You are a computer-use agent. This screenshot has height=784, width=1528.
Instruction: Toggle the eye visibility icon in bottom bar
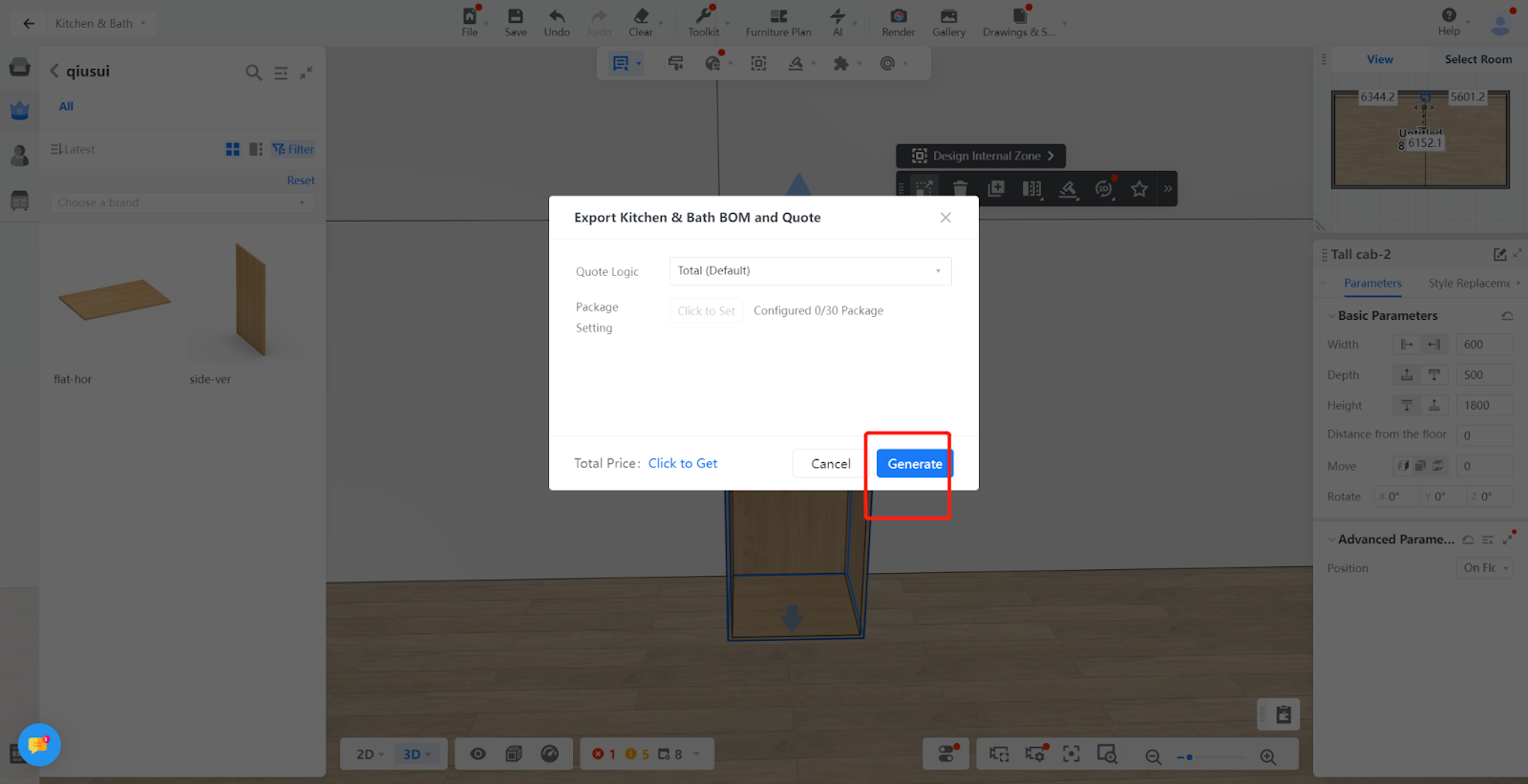pos(477,754)
